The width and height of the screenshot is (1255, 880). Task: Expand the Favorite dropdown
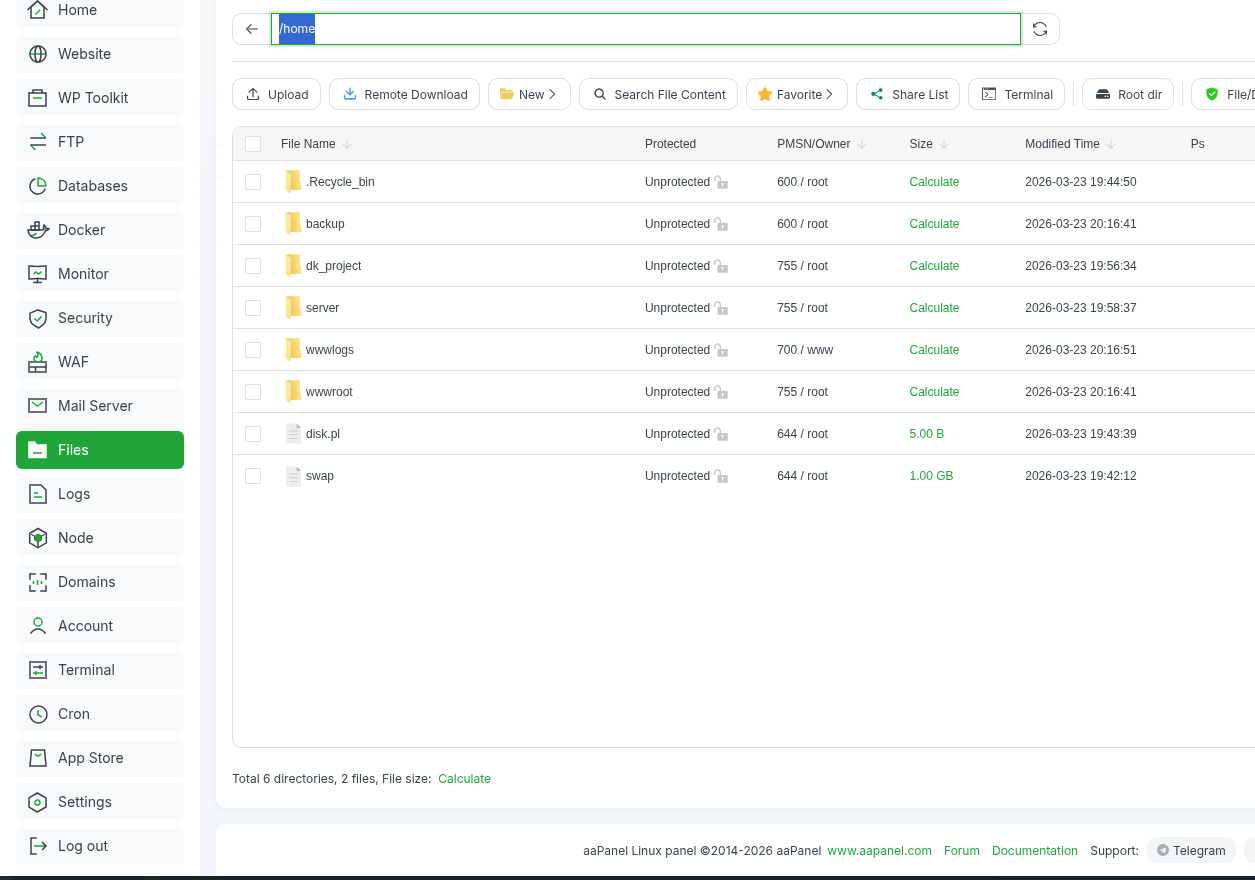click(796, 94)
